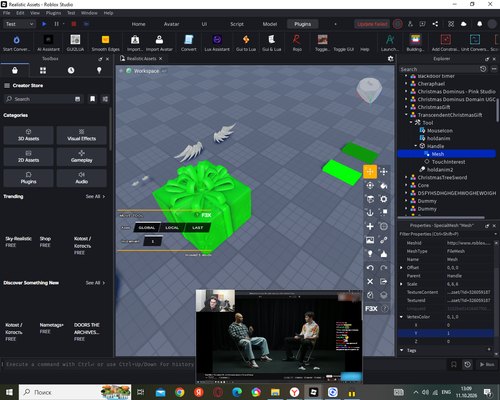500x400 pixels.
Task: Select the F3X Mesh tool
Action: [384, 226]
